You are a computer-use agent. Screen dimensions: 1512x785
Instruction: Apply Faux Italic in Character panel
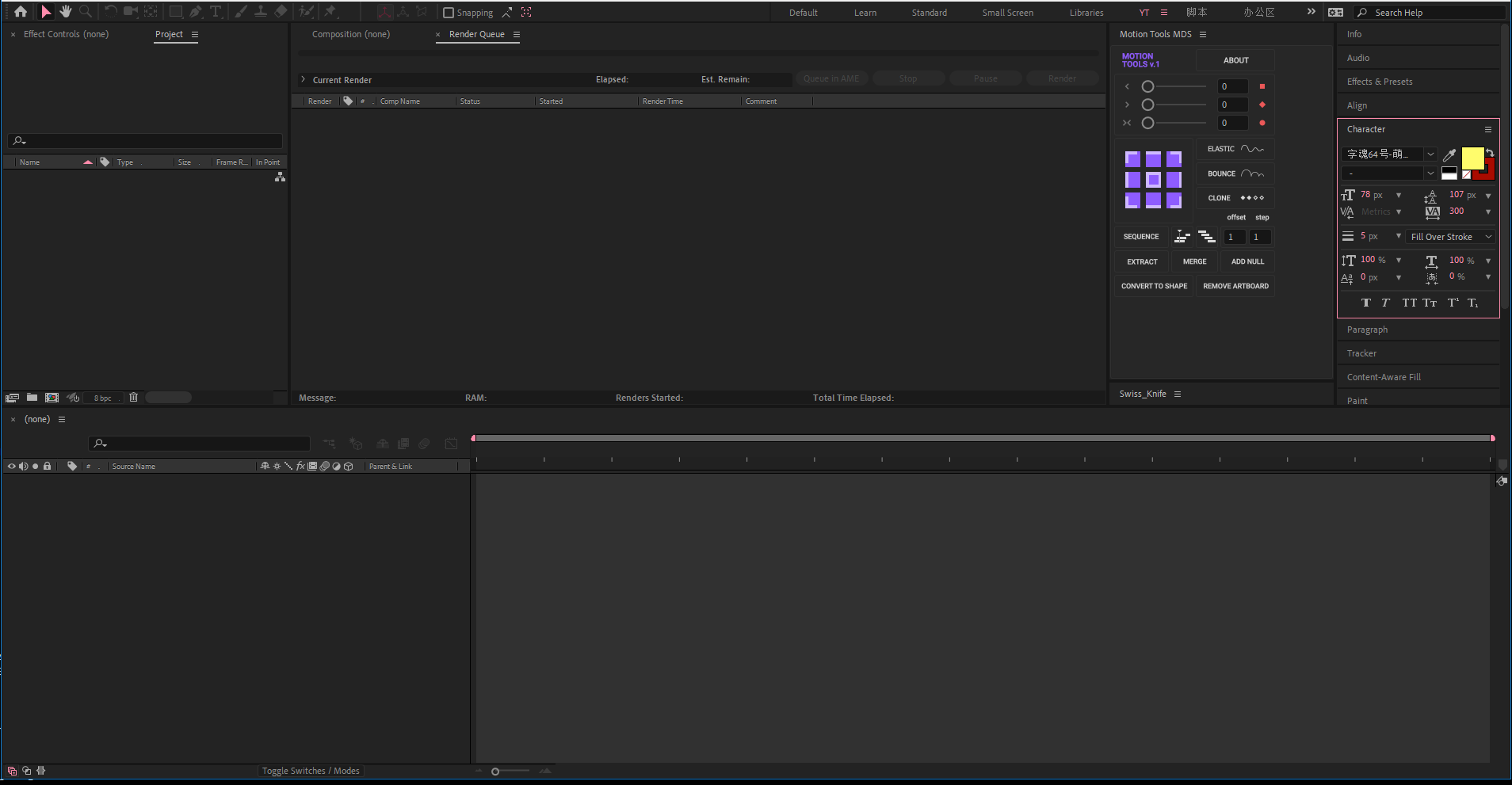[1385, 303]
